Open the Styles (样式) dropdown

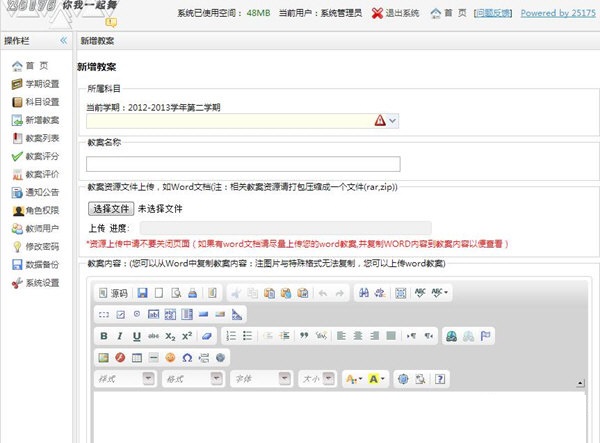[125, 379]
